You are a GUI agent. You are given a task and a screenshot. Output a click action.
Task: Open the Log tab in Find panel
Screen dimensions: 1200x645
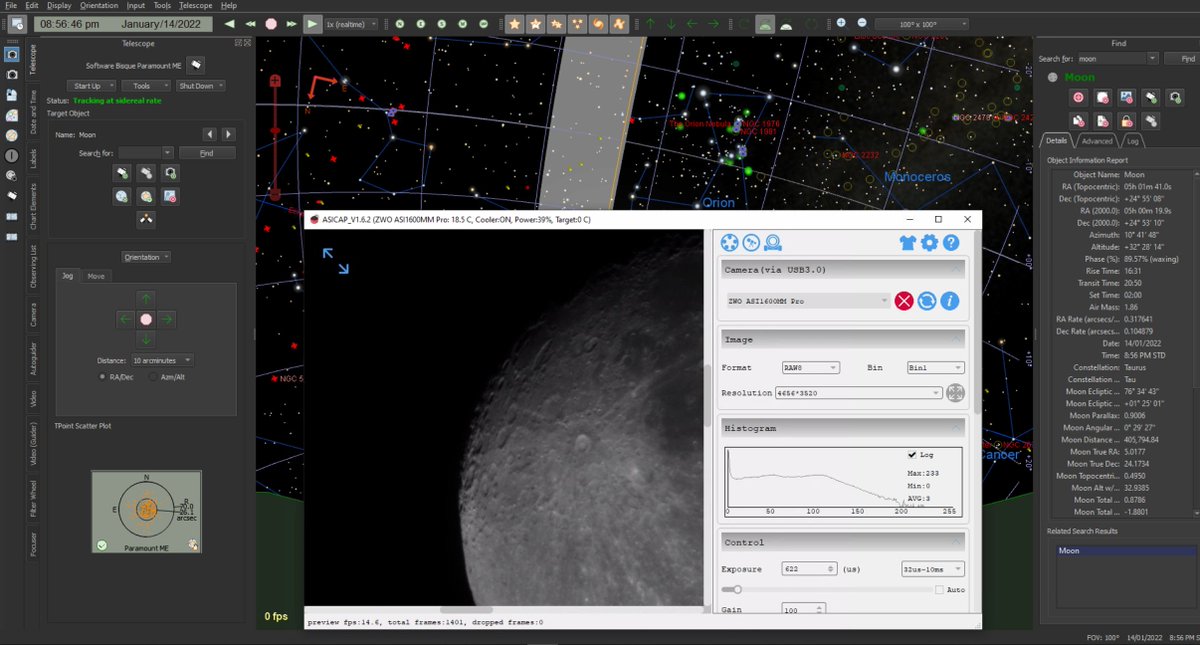tap(1133, 141)
